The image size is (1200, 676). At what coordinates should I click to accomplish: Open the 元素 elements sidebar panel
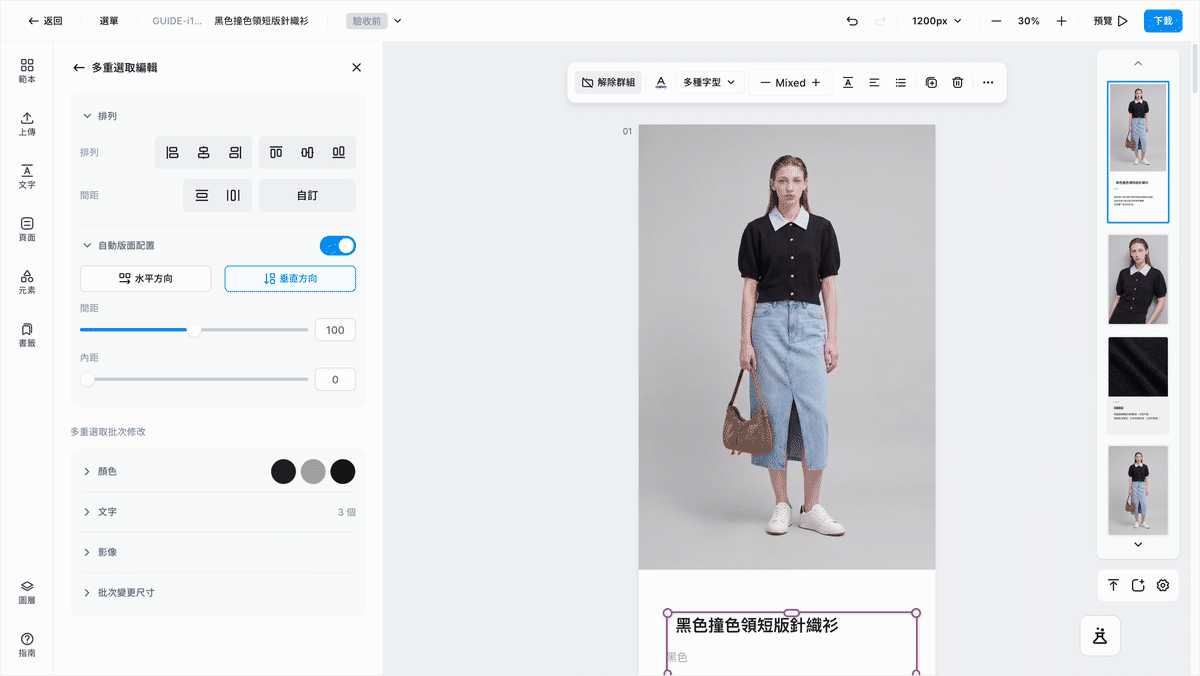pyautogui.click(x=27, y=283)
